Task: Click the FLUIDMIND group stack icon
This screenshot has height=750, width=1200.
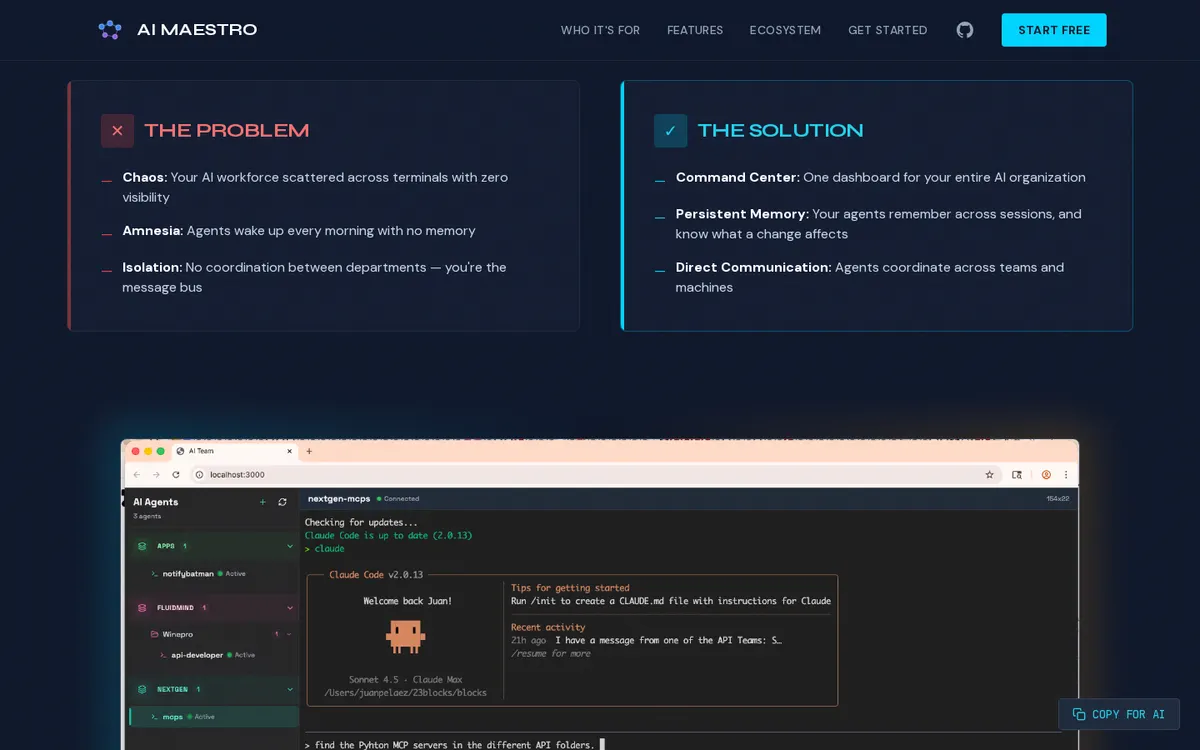Action: tap(142, 607)
